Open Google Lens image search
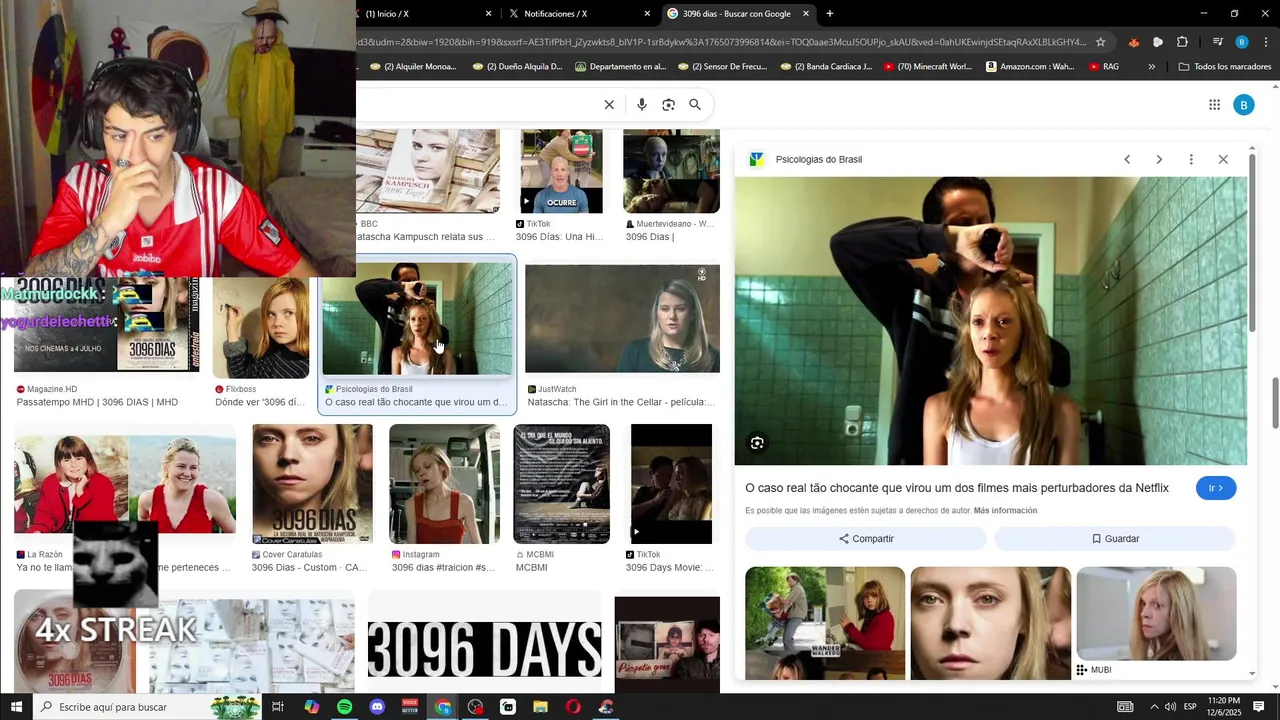The height and width of the screenshot is (720, 1280). coord(669,105)
